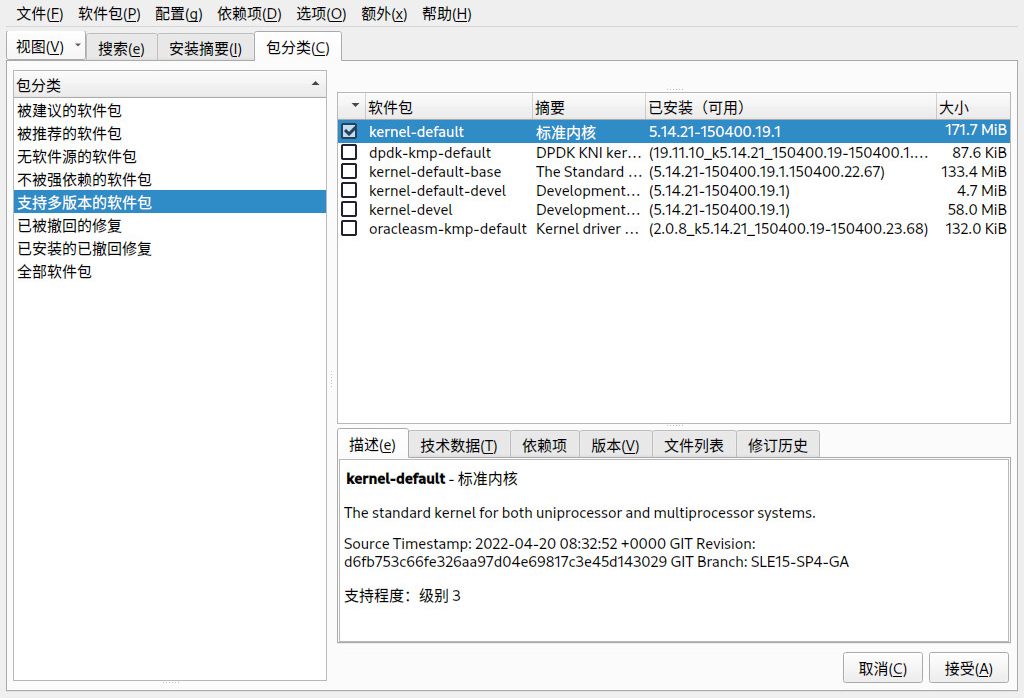Image resolution: width=1024 pixels, height=698 pixels.
Task: Click the 包分类 header sort arrow
Action: click(x=316, y=85)
